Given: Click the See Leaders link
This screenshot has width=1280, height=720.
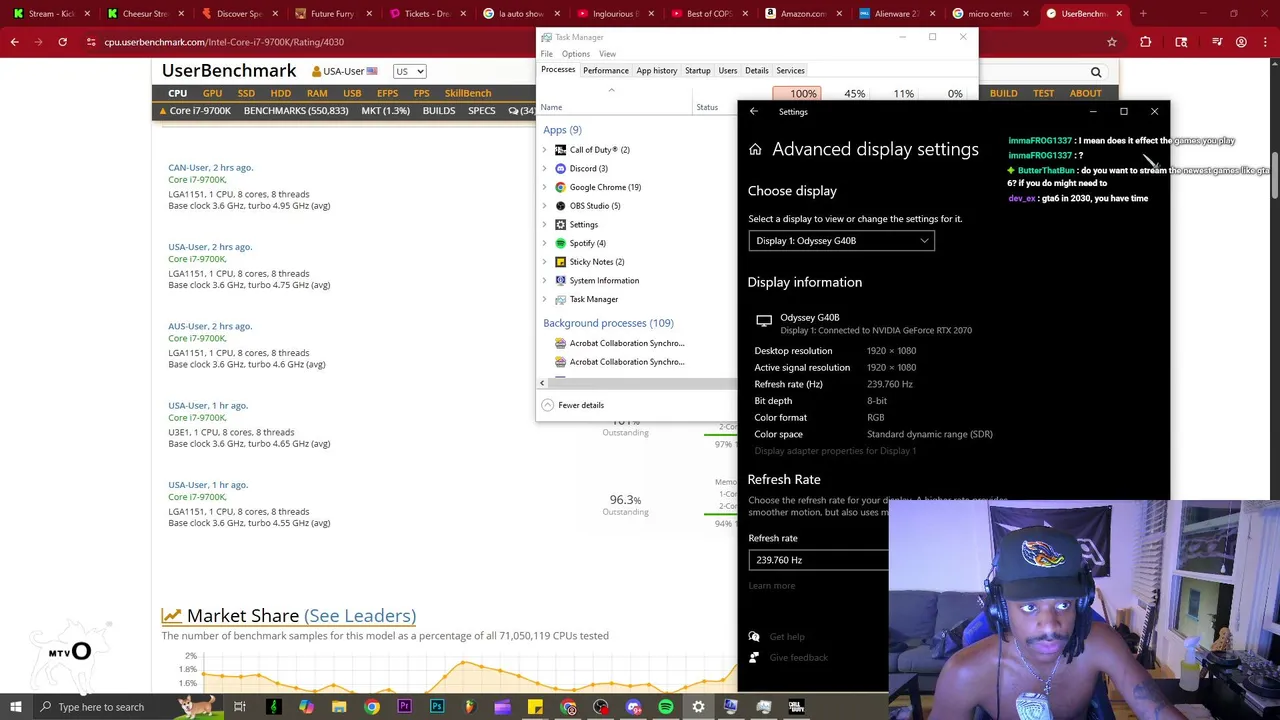Looking at the screenshot, I should click(x=360, y=616).
